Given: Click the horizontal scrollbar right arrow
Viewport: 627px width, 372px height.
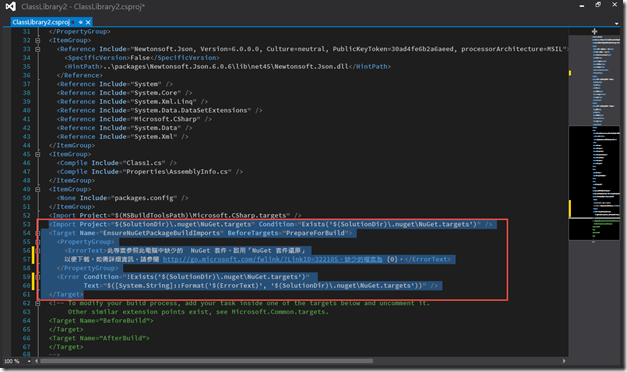Looking at the screenshot, I should [x=564, y=361].
